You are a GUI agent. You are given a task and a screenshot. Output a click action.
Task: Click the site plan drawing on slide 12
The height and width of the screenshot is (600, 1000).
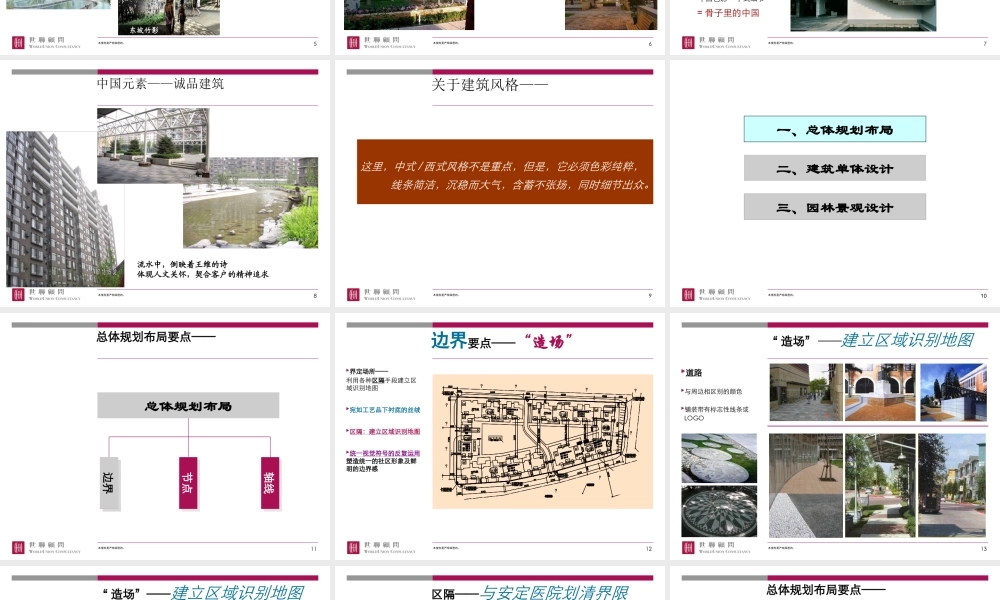tap(543, 441)
